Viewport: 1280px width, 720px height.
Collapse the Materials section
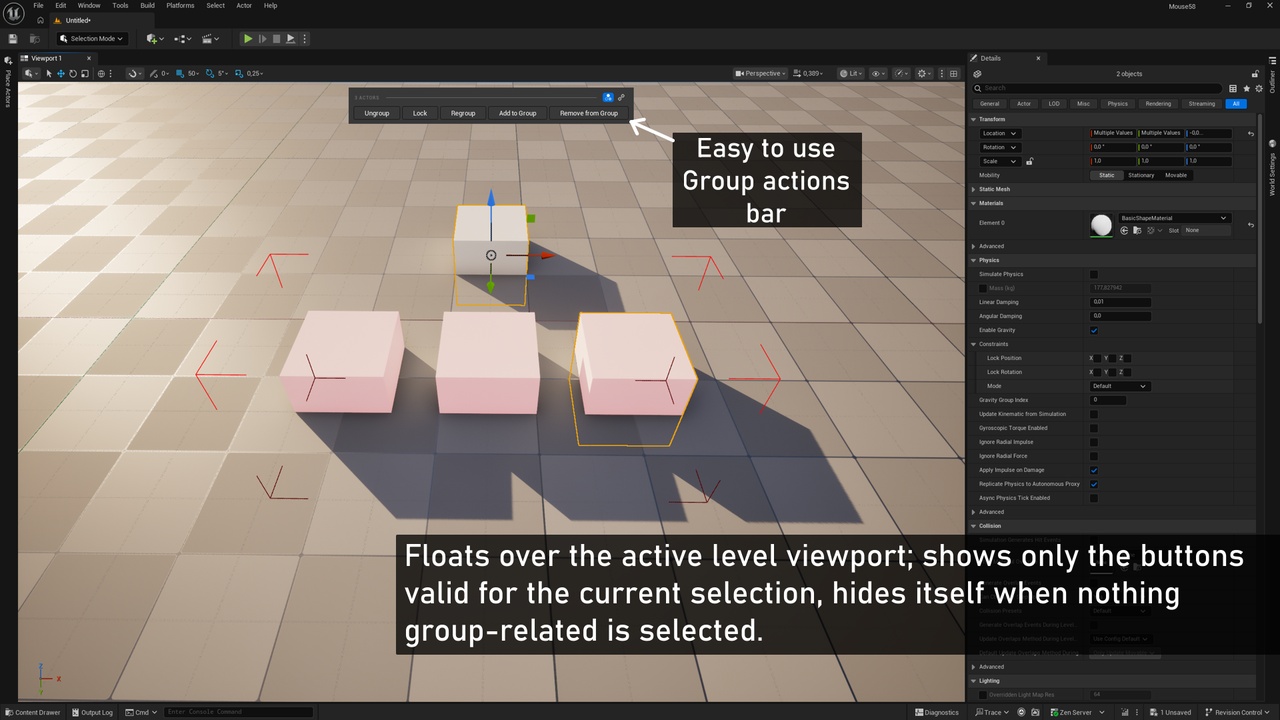(975, 203)
